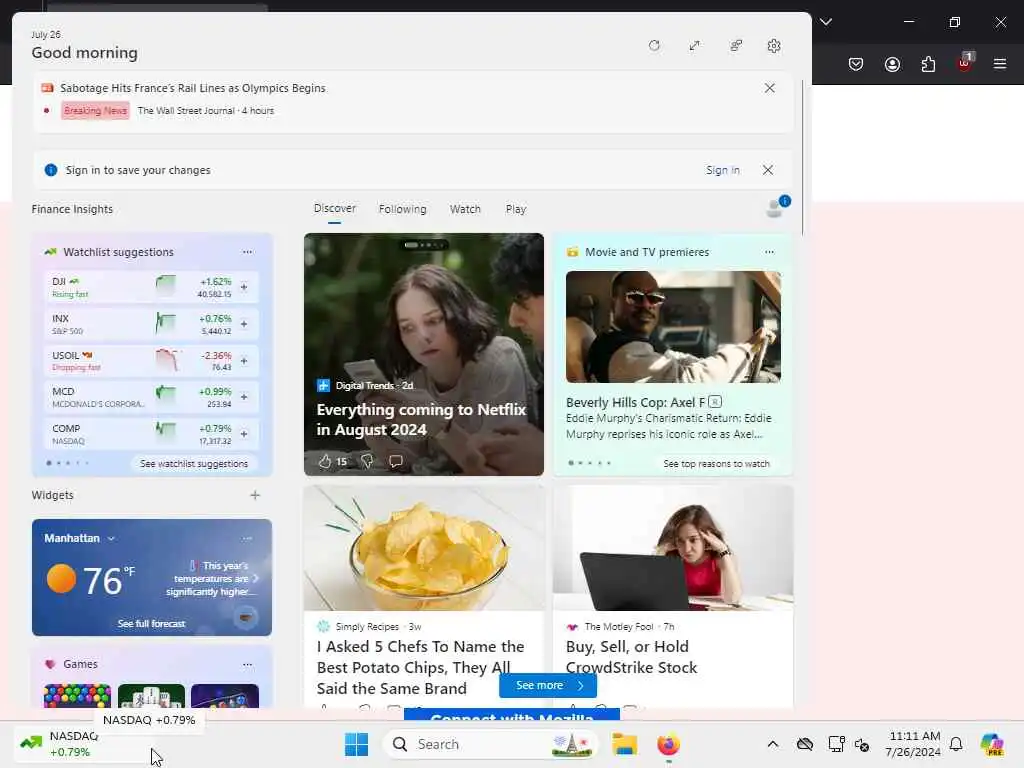The width and height of the screenshot is (1024, 768).
Task: Open the network display tray icon
Action: pyautogui.click(x=836, y=744)
